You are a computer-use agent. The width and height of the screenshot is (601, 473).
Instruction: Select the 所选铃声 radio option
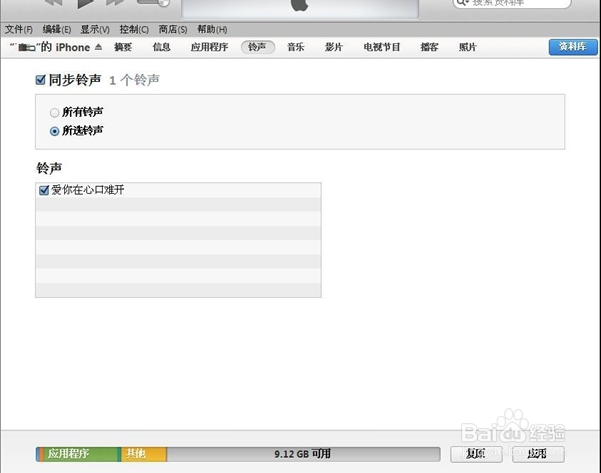tap(54, 131)
